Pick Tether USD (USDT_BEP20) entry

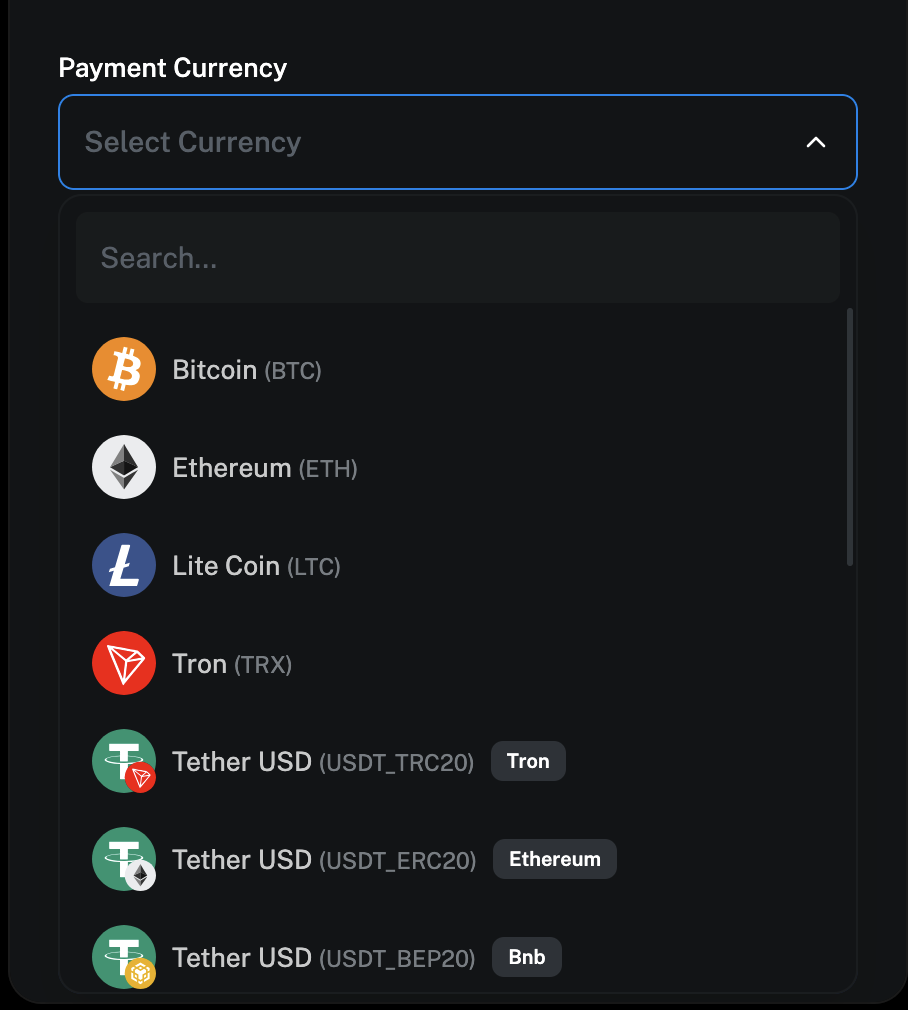pyautogui.click(x=458, y=957)
